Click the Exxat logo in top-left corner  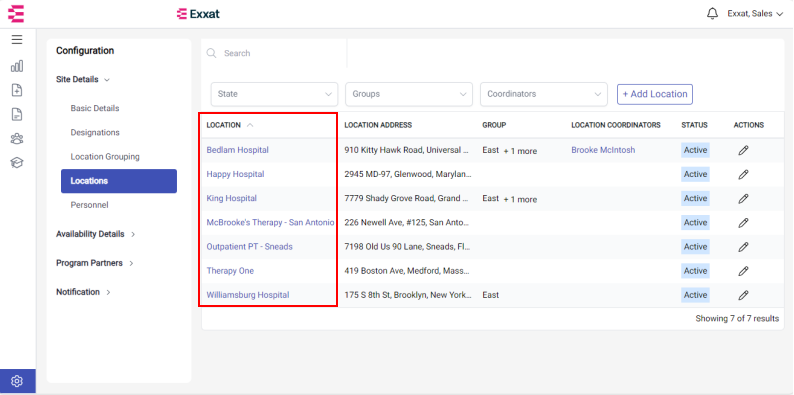pos(16,13)
